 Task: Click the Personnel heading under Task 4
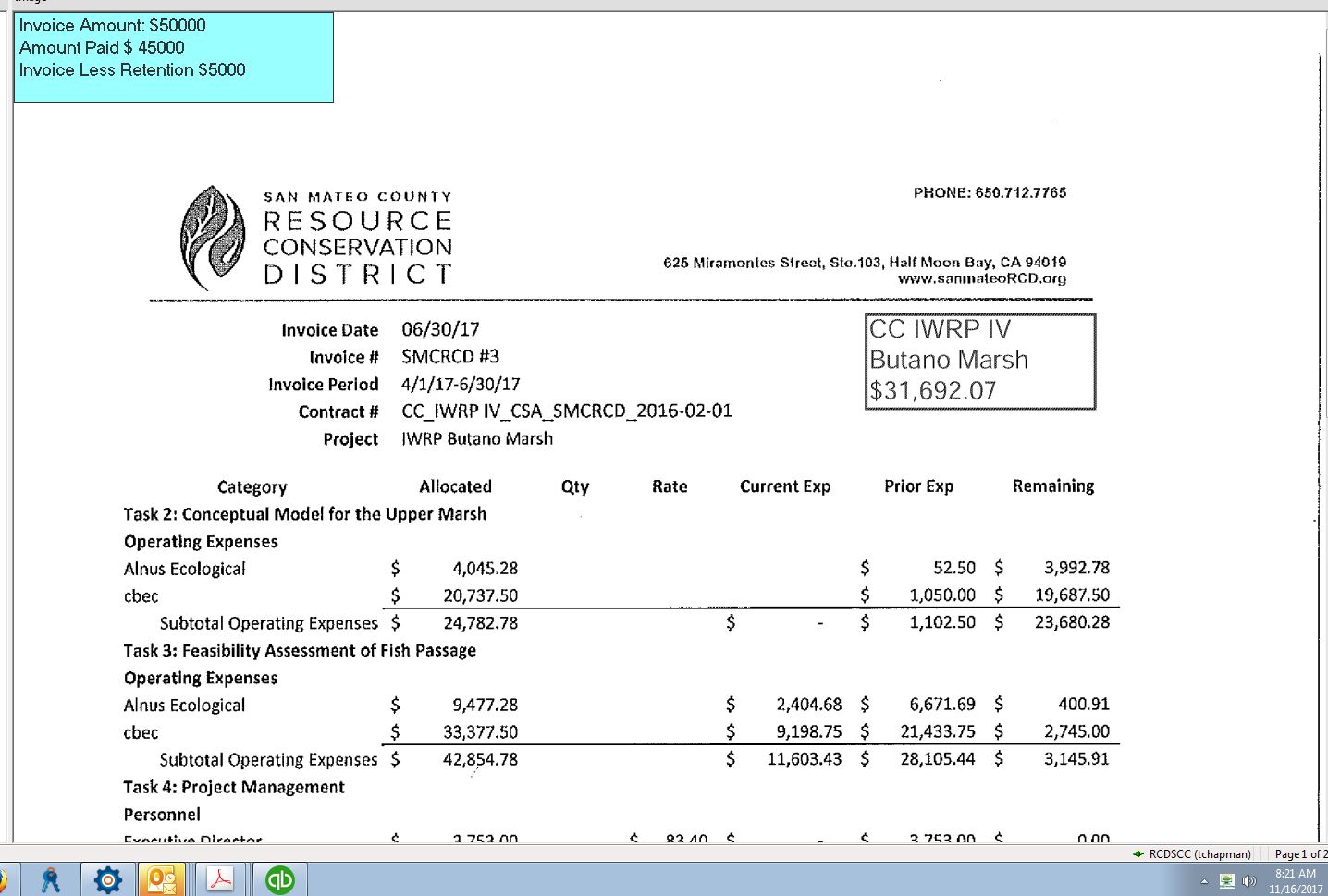[x=162, y=815]
